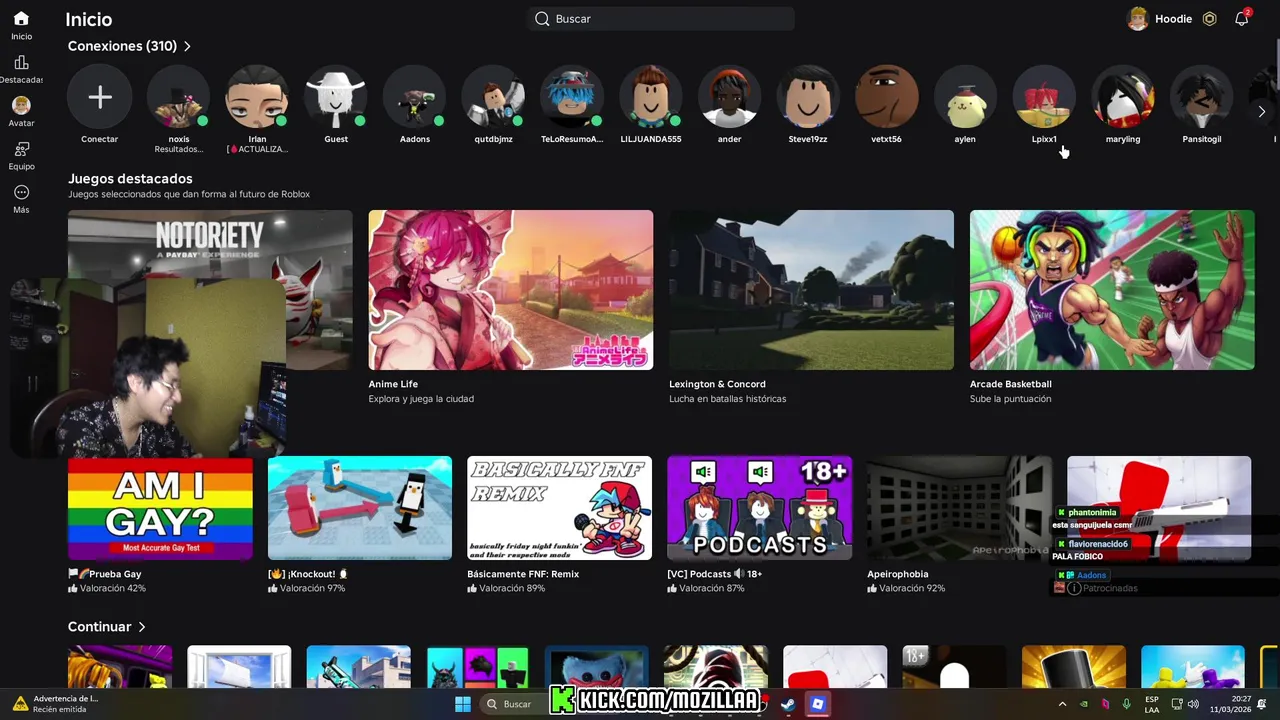This screenshot has width=1280, height=720.
Task: Open Destacadas charts icon in sidebar
Action: 21,62
